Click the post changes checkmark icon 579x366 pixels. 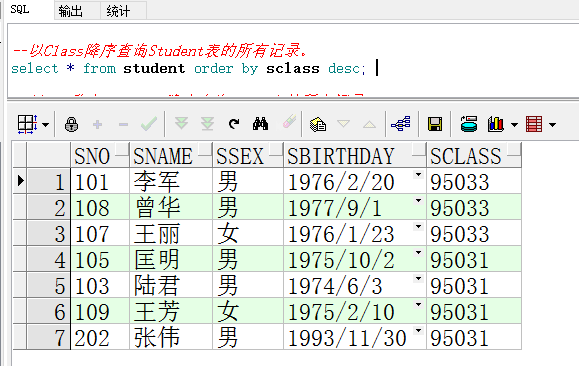(149, 124)
